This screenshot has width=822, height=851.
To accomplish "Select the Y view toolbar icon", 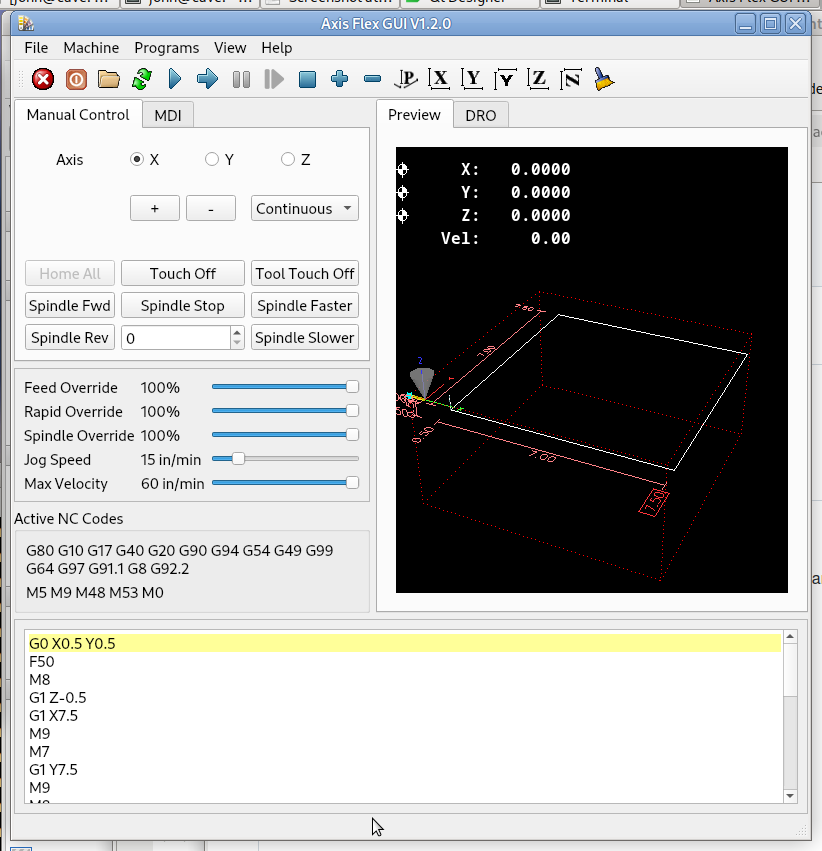I will 472,79.
